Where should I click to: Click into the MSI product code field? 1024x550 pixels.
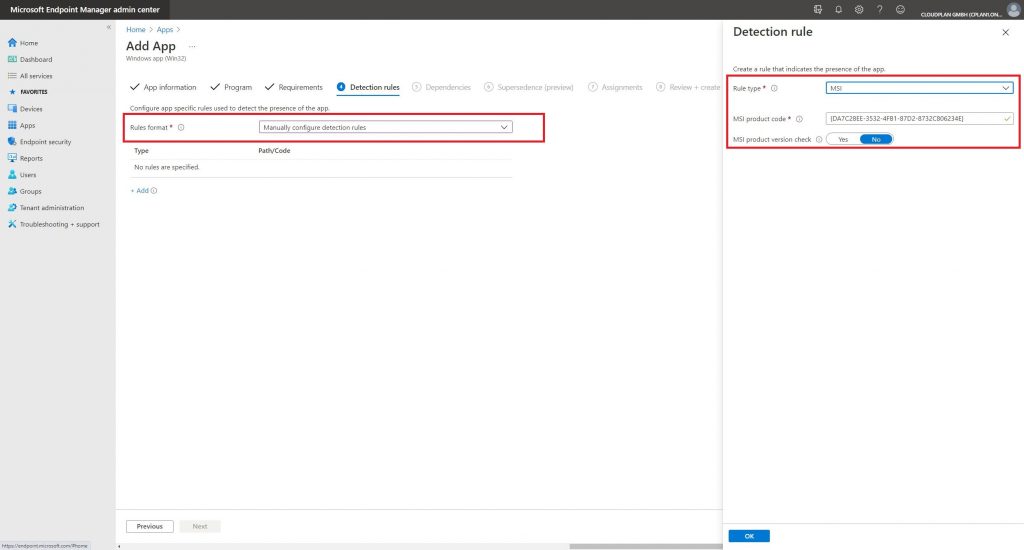point(919,118)
